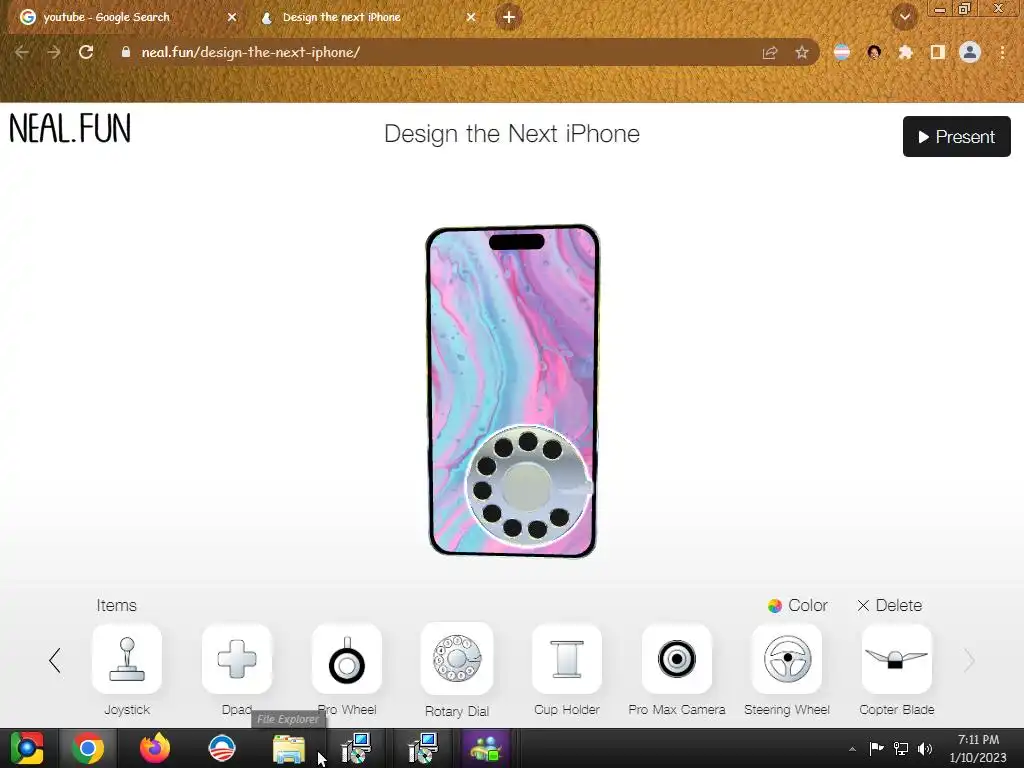Open File Explorer from the taskbar
The image size is (1024, 768).
(x=289, y=748)
